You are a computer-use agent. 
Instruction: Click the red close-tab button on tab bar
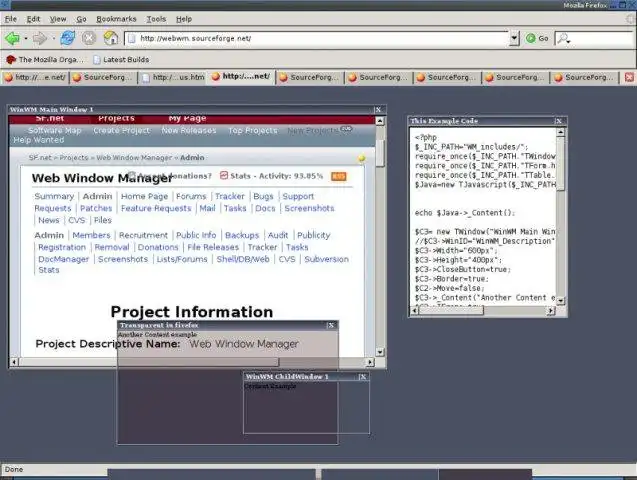629,77
